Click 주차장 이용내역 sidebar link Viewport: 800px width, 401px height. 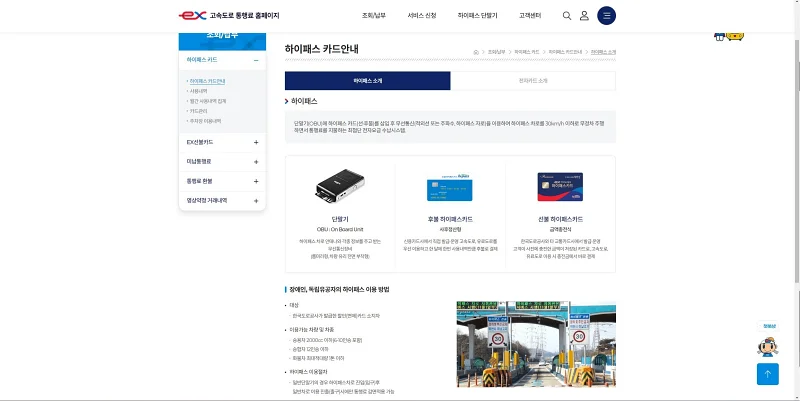coord(205,121)
